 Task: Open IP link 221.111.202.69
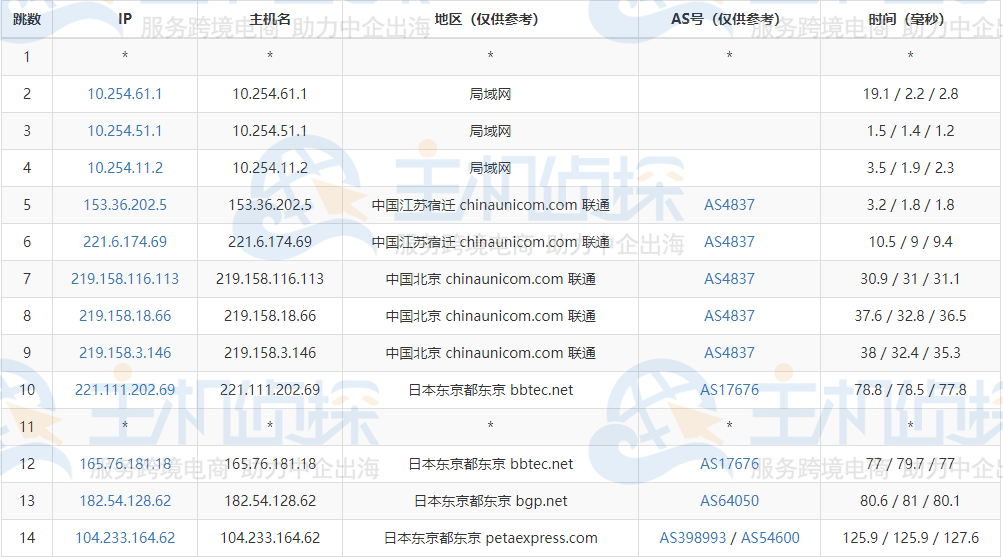click(125, 390)
